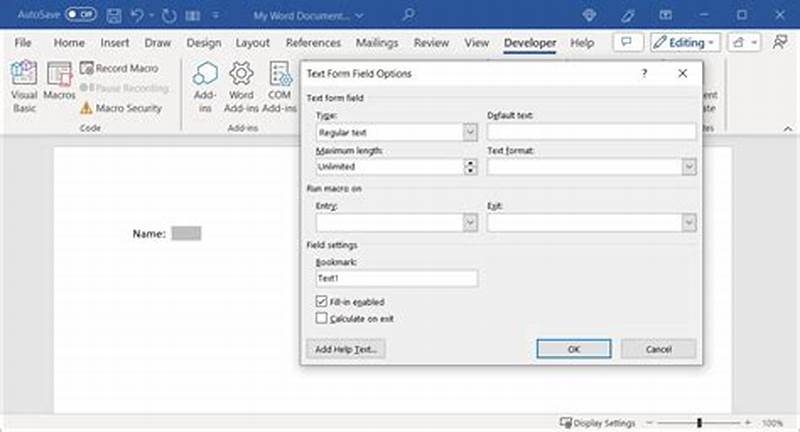
Task: Open the Exit macro dropdown
Action: (591, 223)
